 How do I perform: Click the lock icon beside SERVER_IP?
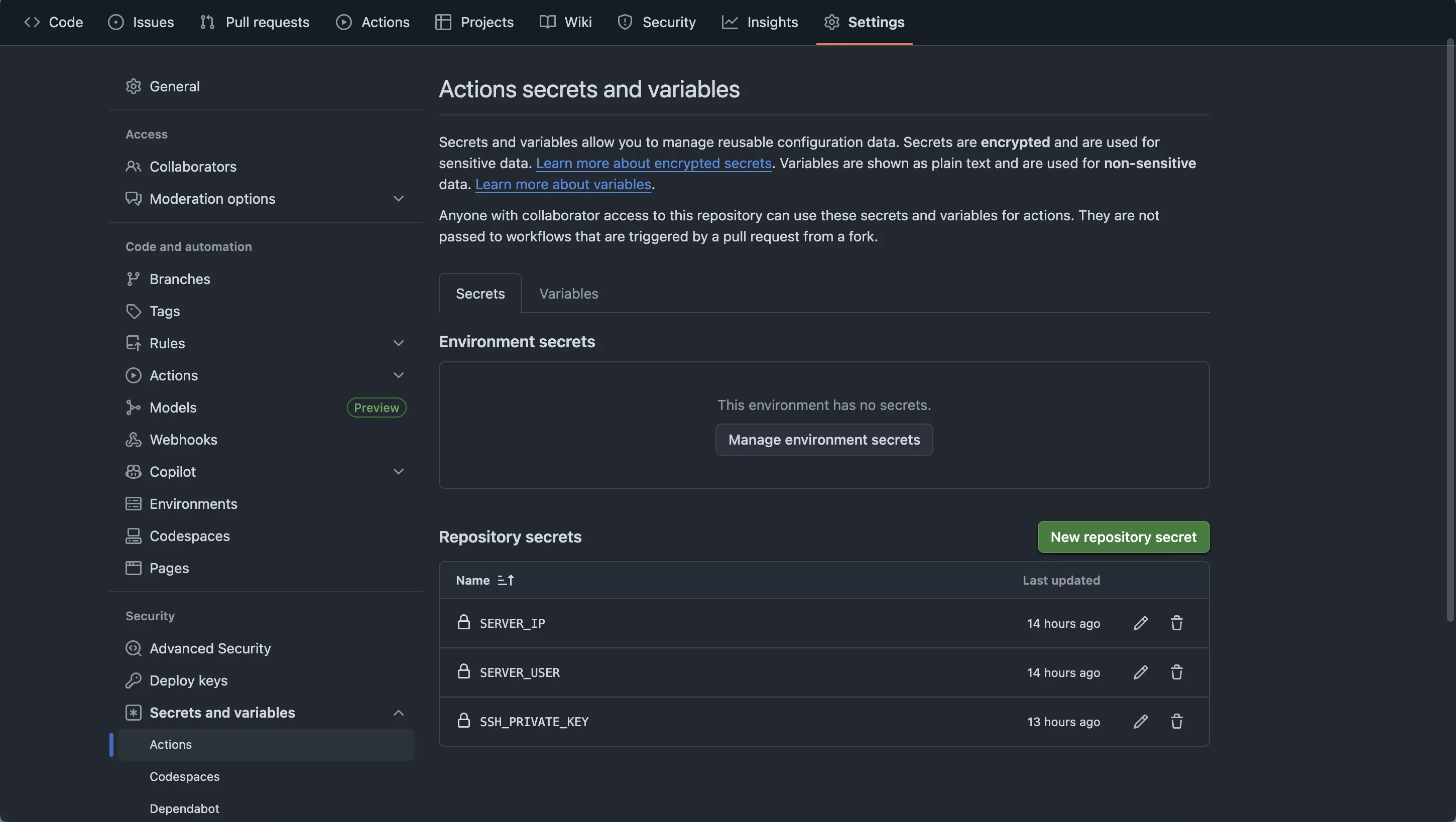[x=463, y=622]
